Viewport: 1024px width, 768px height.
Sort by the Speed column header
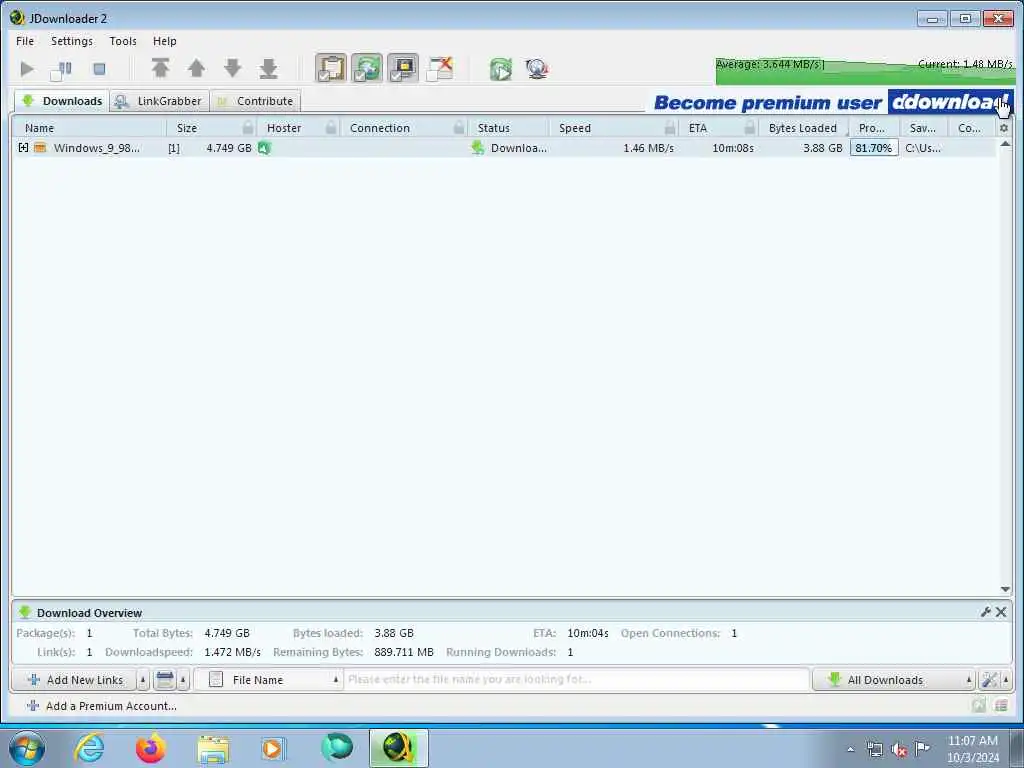575,128
